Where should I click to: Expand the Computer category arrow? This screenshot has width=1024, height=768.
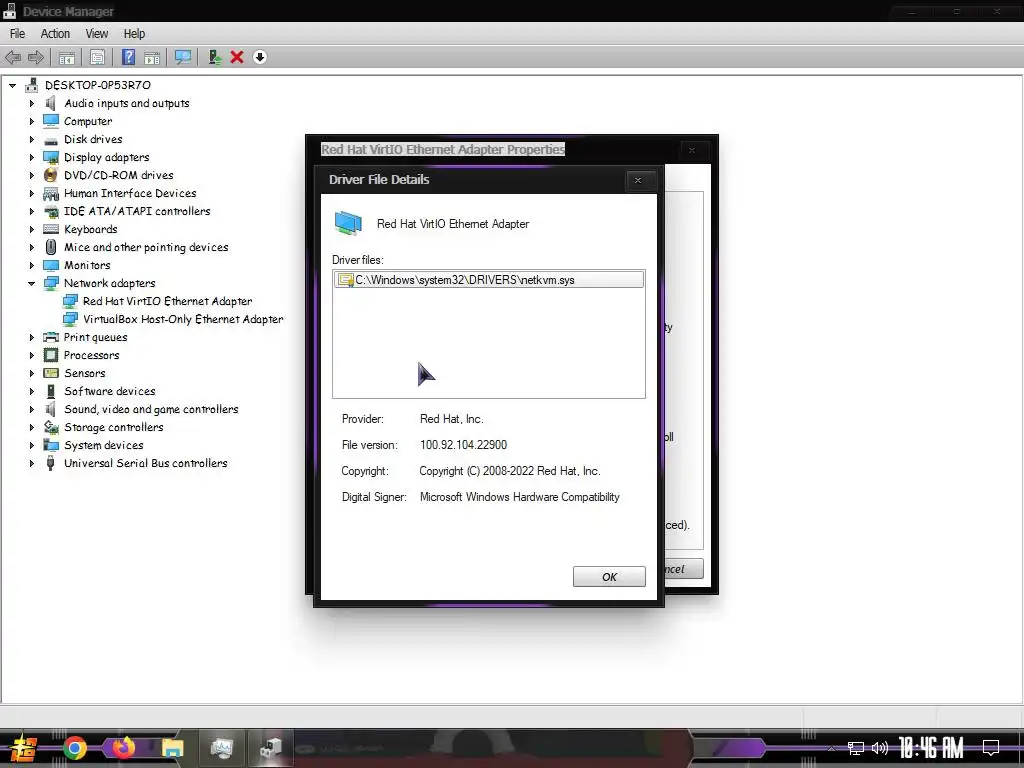click(x=31, y=121)
